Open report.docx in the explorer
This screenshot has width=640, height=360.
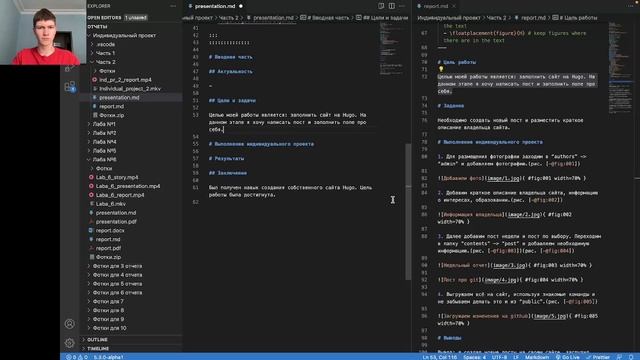pyautogui.click(x=110, y=231)
